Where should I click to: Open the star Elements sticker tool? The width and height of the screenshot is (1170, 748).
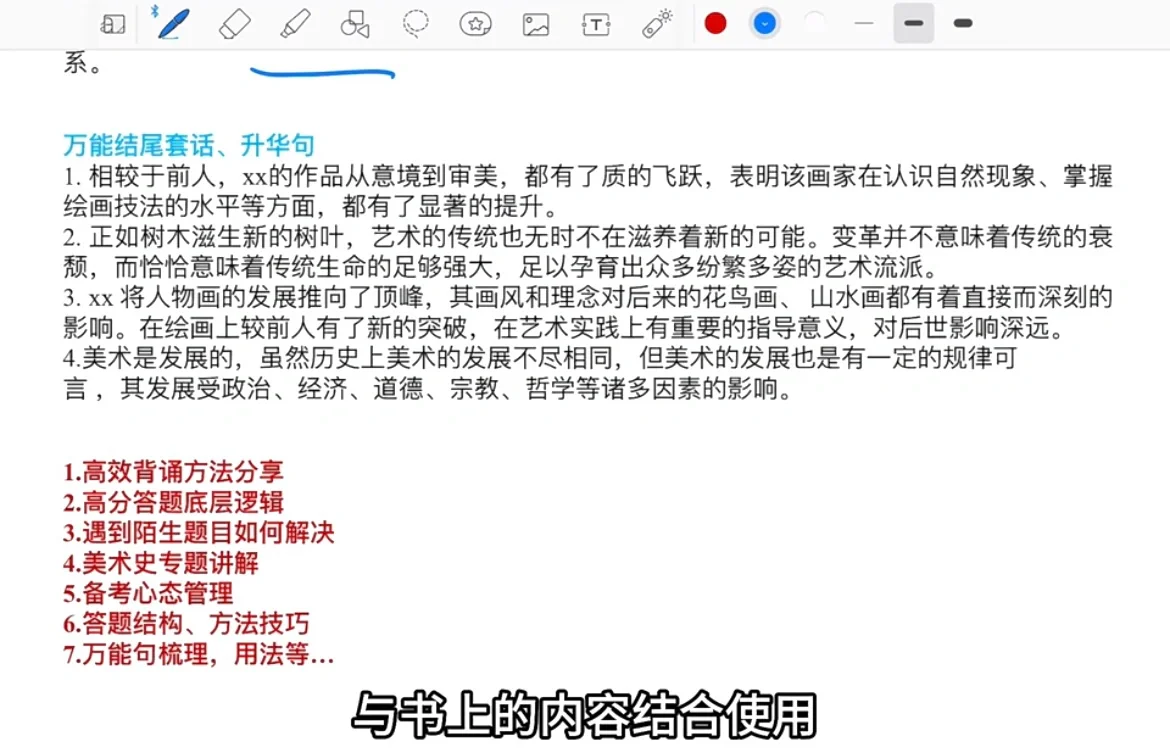[475, 25]
